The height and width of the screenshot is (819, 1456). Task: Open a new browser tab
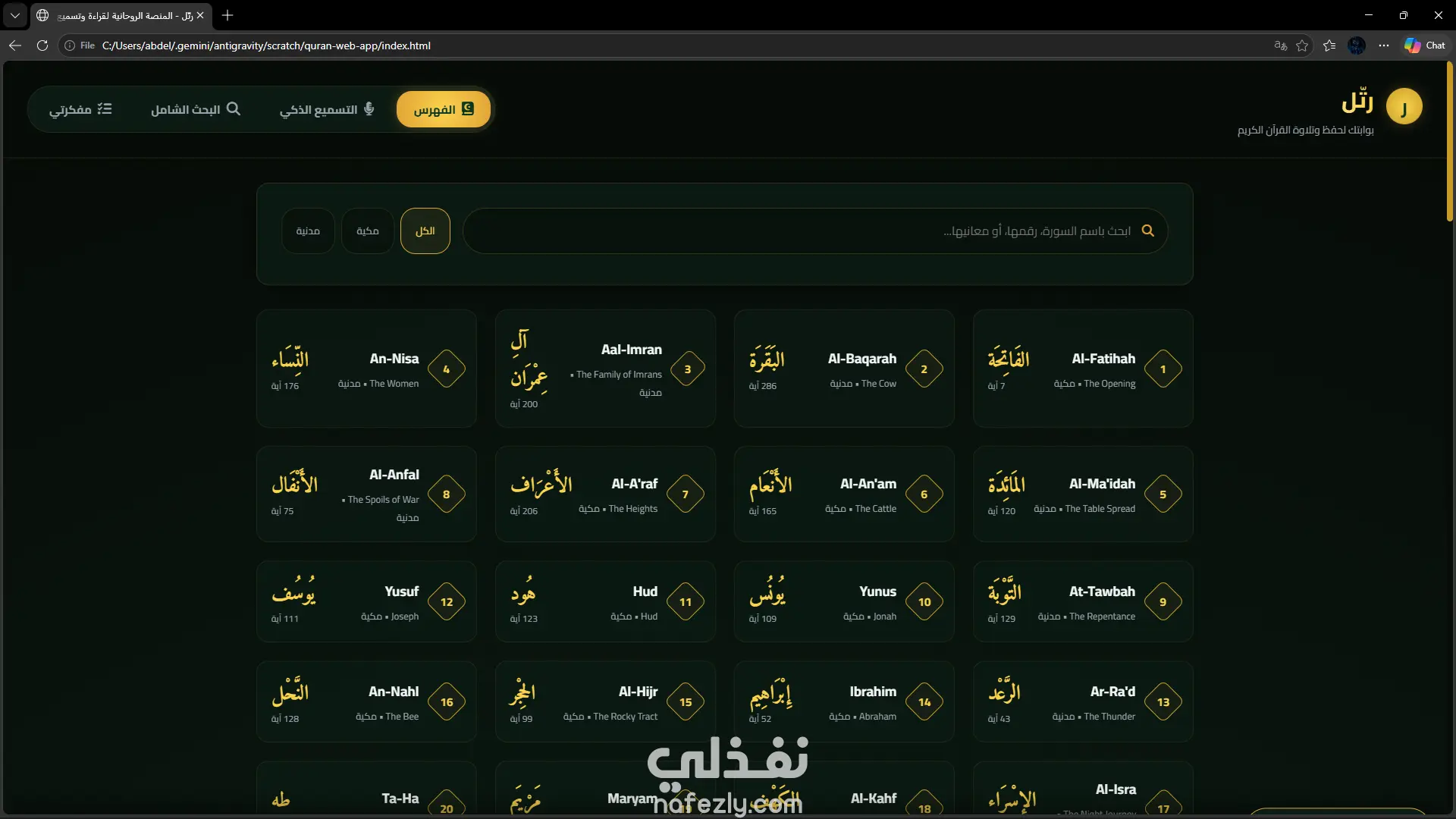tap(227, 15)
